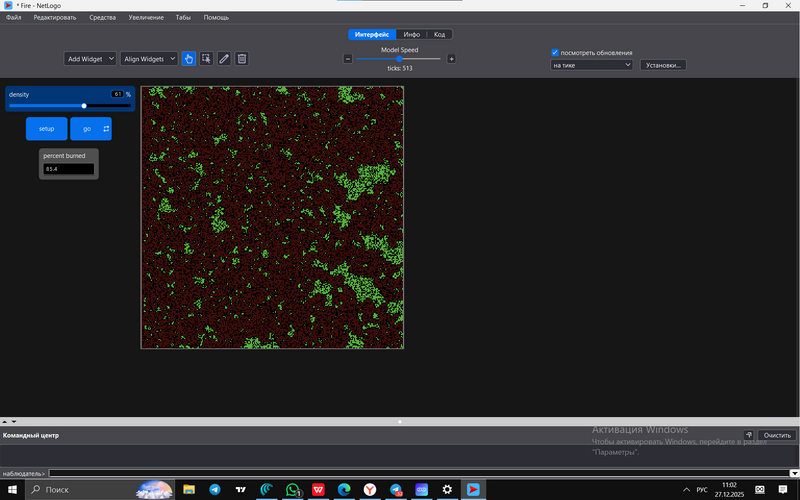
Task: Choose the edit pencil tool
Action: tap(224, 59)
